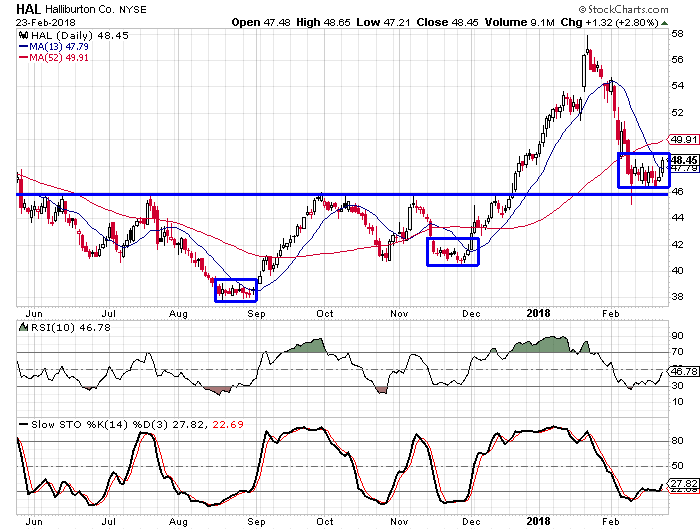Click the Low 47.21 value
Viewport: 700px width, 530px height.
click(x=383, y=22)
